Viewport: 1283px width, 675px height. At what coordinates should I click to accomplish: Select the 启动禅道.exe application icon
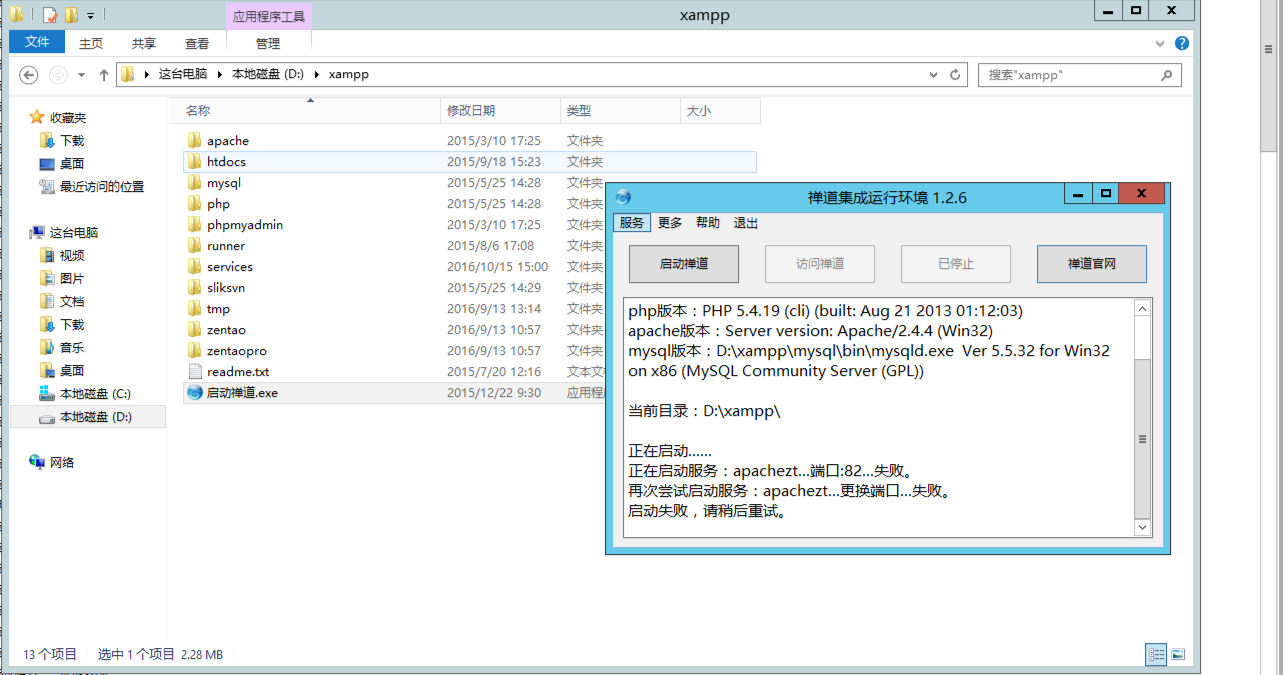tap(195, 393)
